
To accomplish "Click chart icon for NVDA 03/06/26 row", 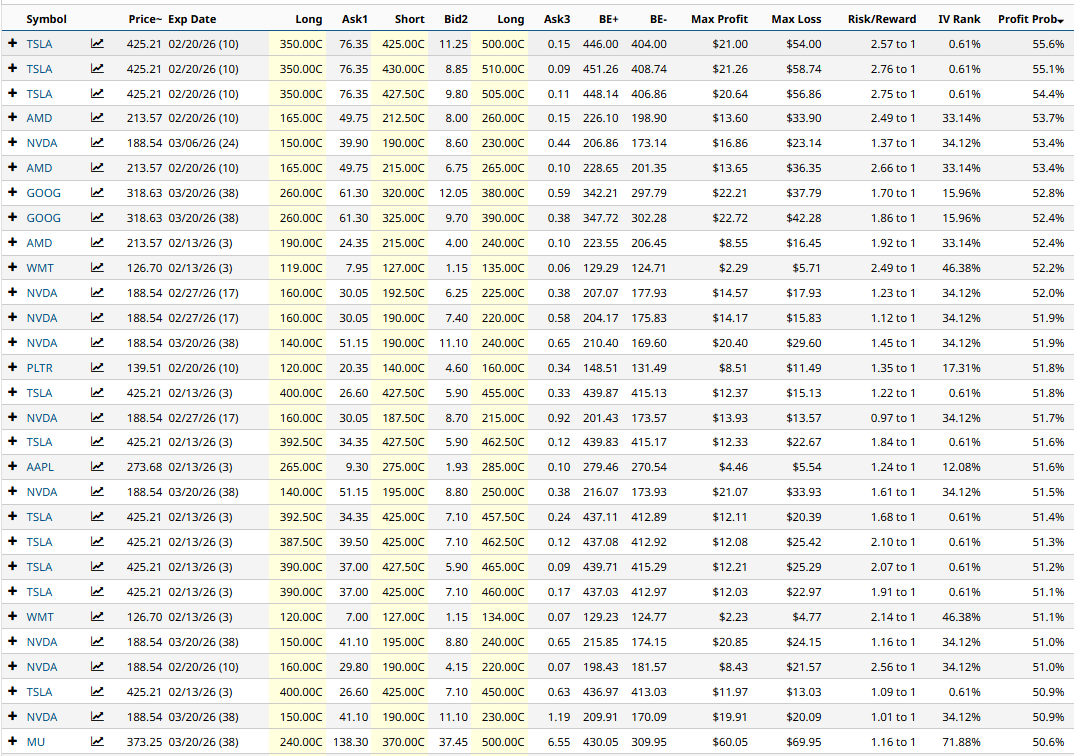I will [97, 143].
